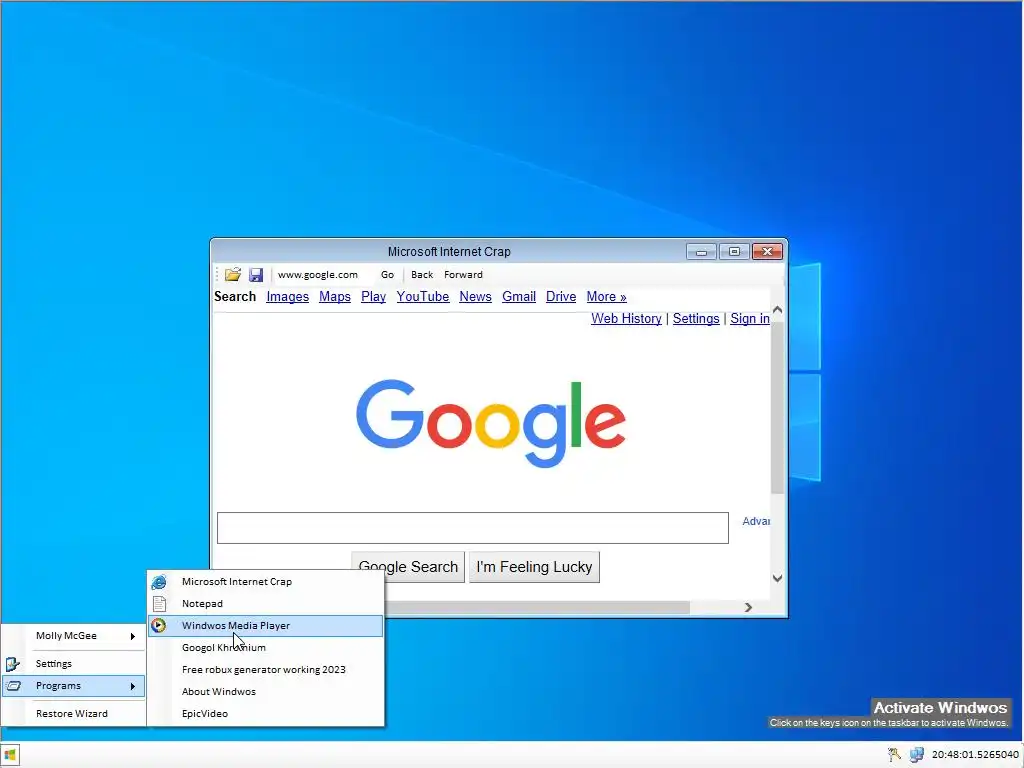Click the vertical scrollbar up arrow
Image resolution: width=1024 pixels, height=768 pixels.
tap(777, 310)
